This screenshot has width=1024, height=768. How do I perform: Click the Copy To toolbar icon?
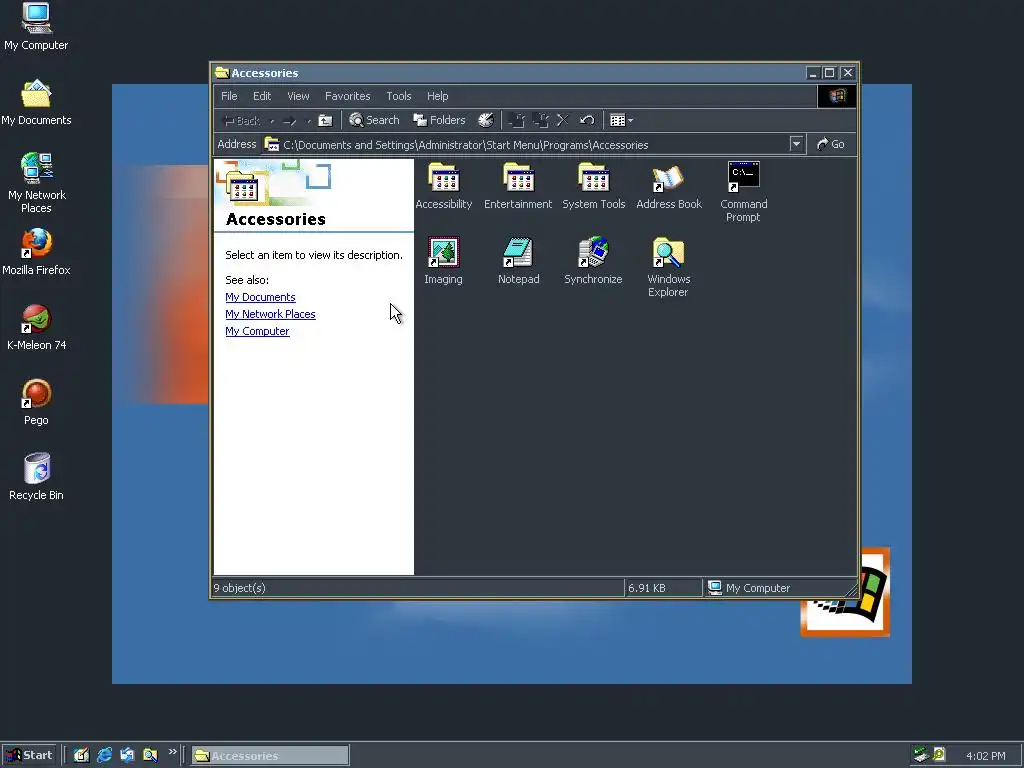540,120
